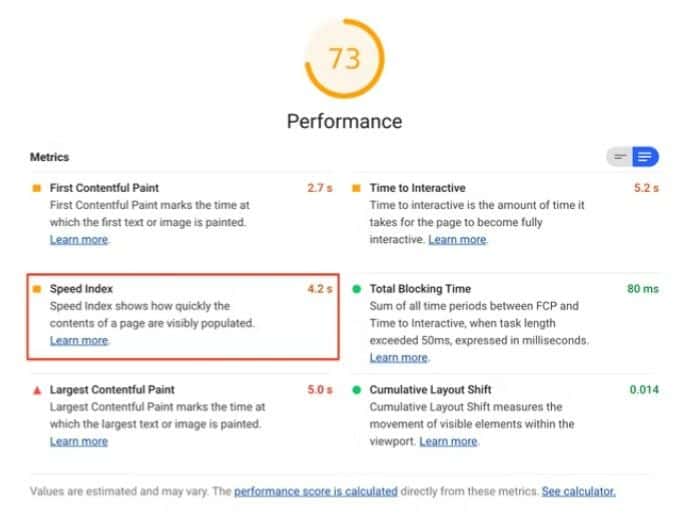Click the orange square beside Time to Interactive
The width and height of the screenshot is (675, 530).
(x=356, y=188)
